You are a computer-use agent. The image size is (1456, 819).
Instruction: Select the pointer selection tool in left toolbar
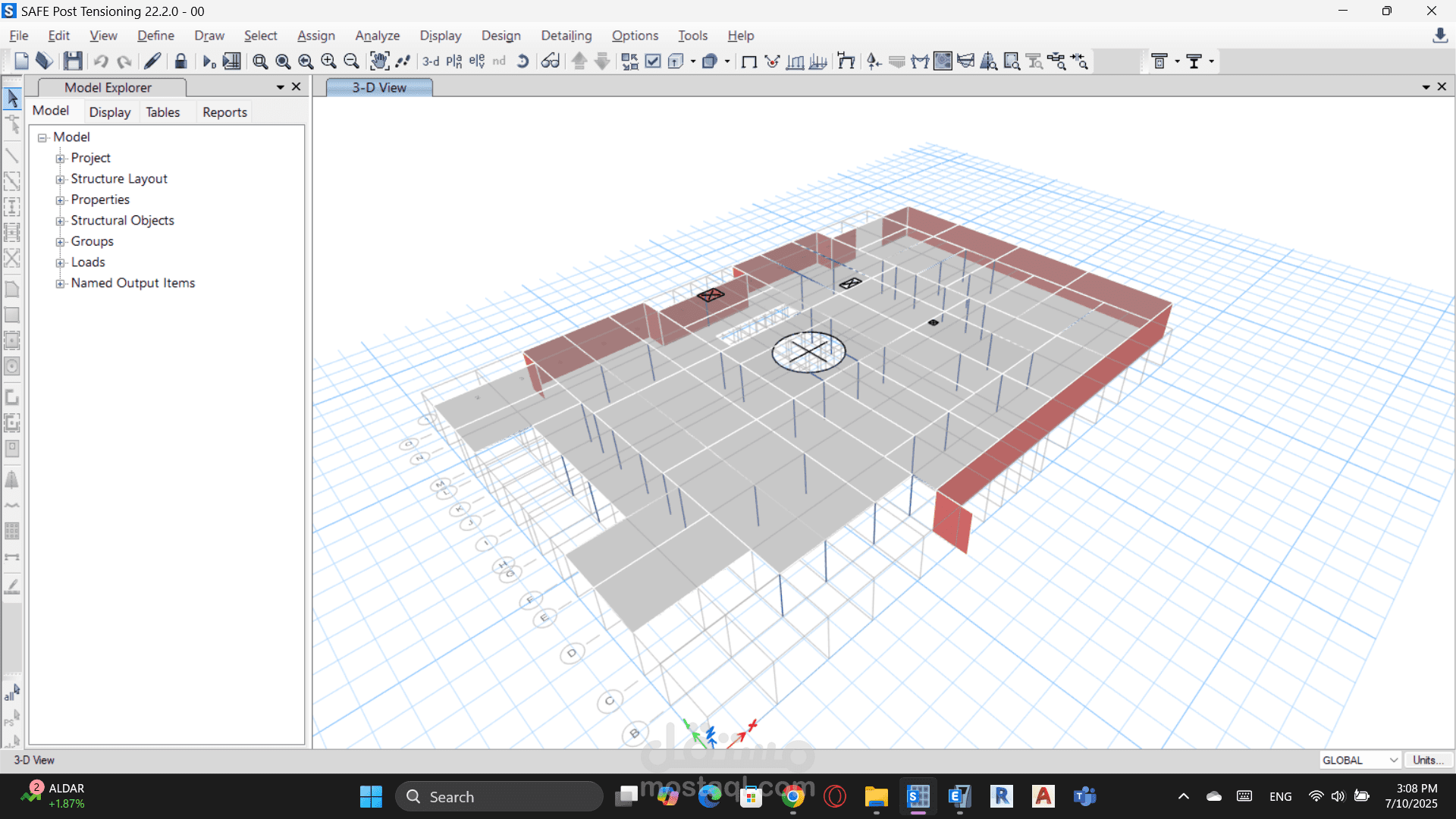pos(12,98)
